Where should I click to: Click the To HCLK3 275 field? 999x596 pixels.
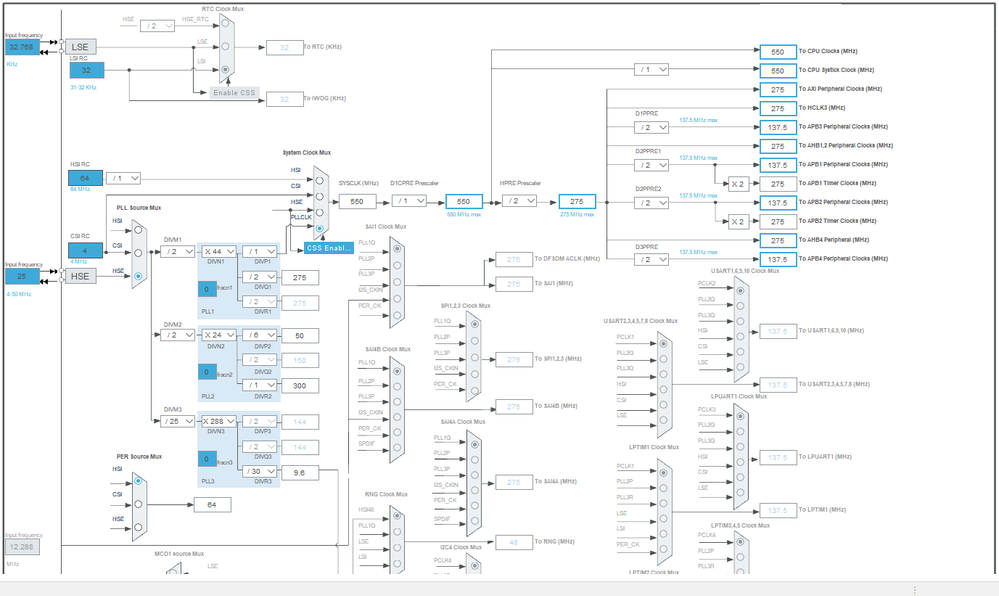(778, 108)
